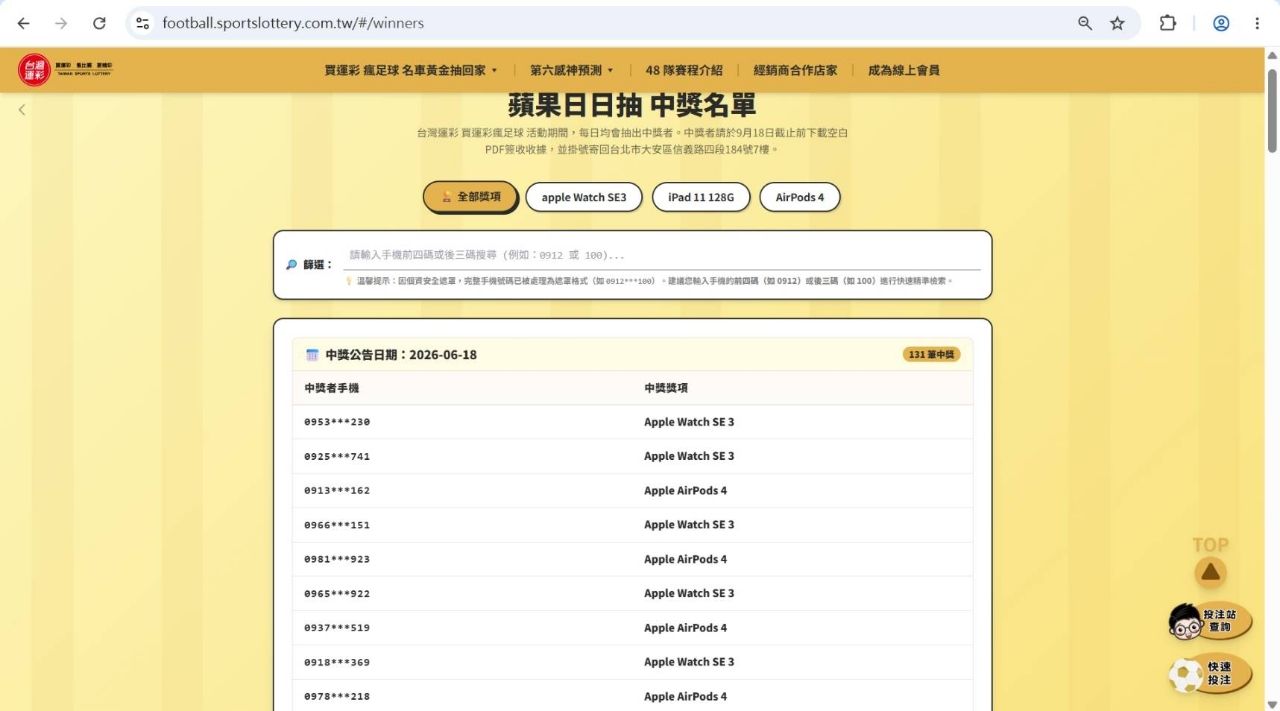Select the 全部獎項 filter tab
The width and height of the screenshot is (1280, 711).
coord(469,197)
